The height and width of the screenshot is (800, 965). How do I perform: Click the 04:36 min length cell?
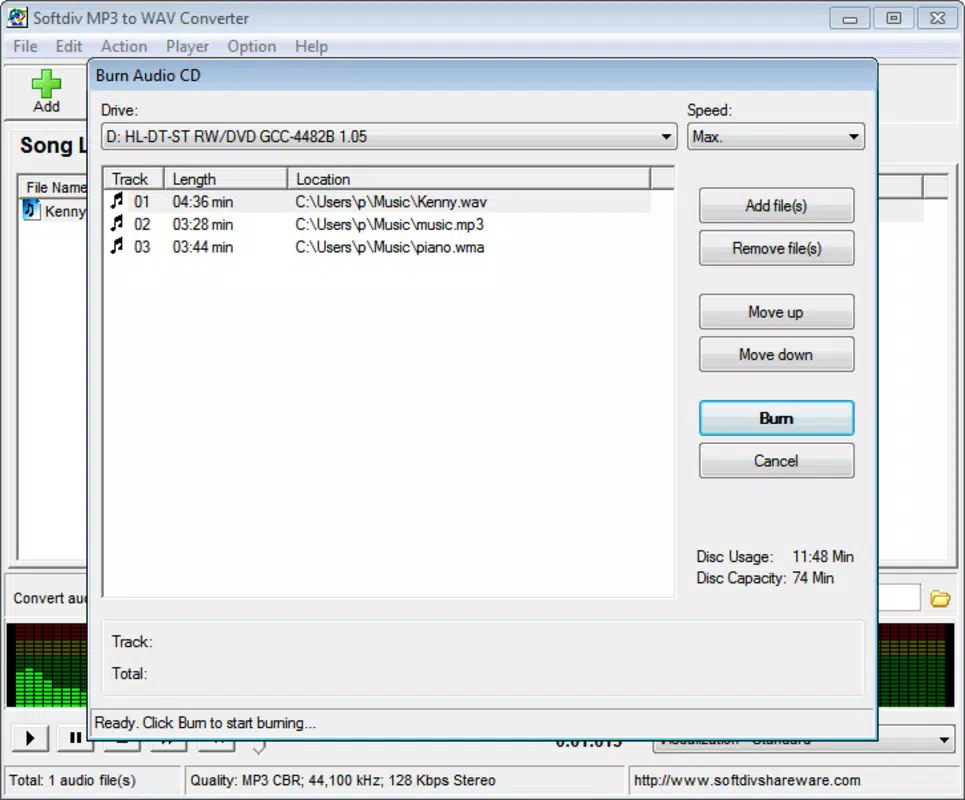[202, 202]
